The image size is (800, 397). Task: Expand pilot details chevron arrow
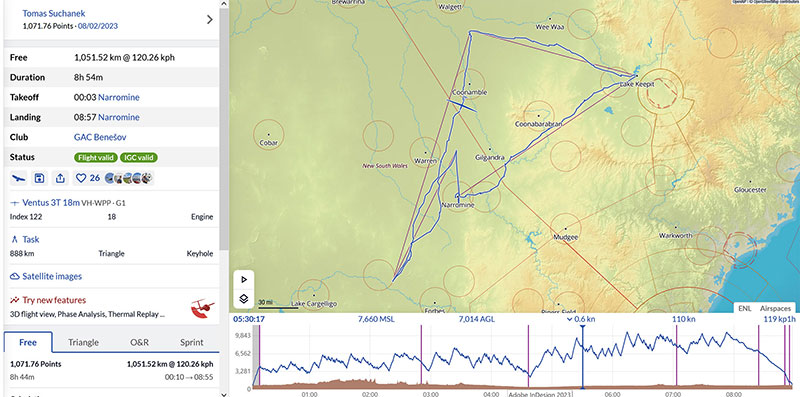[210, 19]
